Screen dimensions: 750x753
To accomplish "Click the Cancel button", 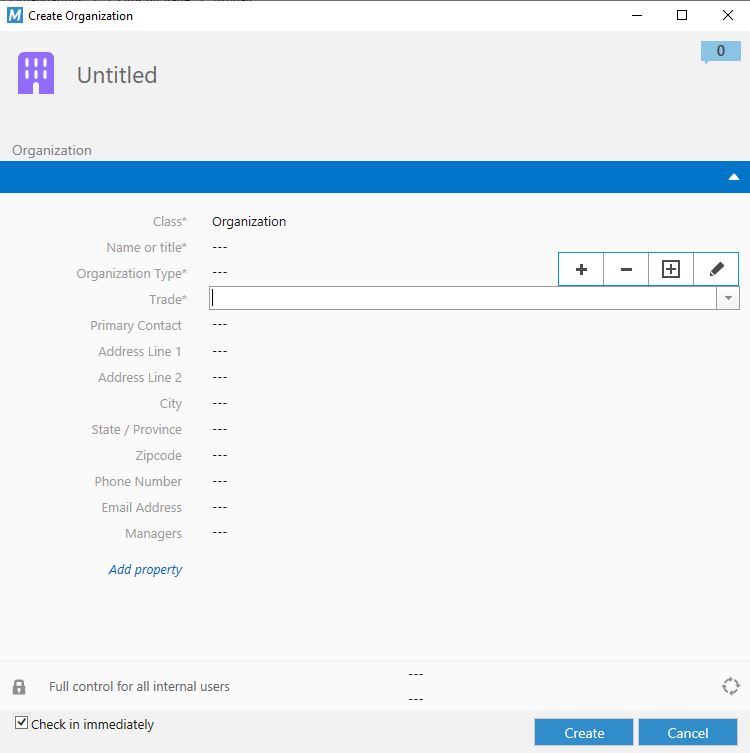I will point(688,733).
